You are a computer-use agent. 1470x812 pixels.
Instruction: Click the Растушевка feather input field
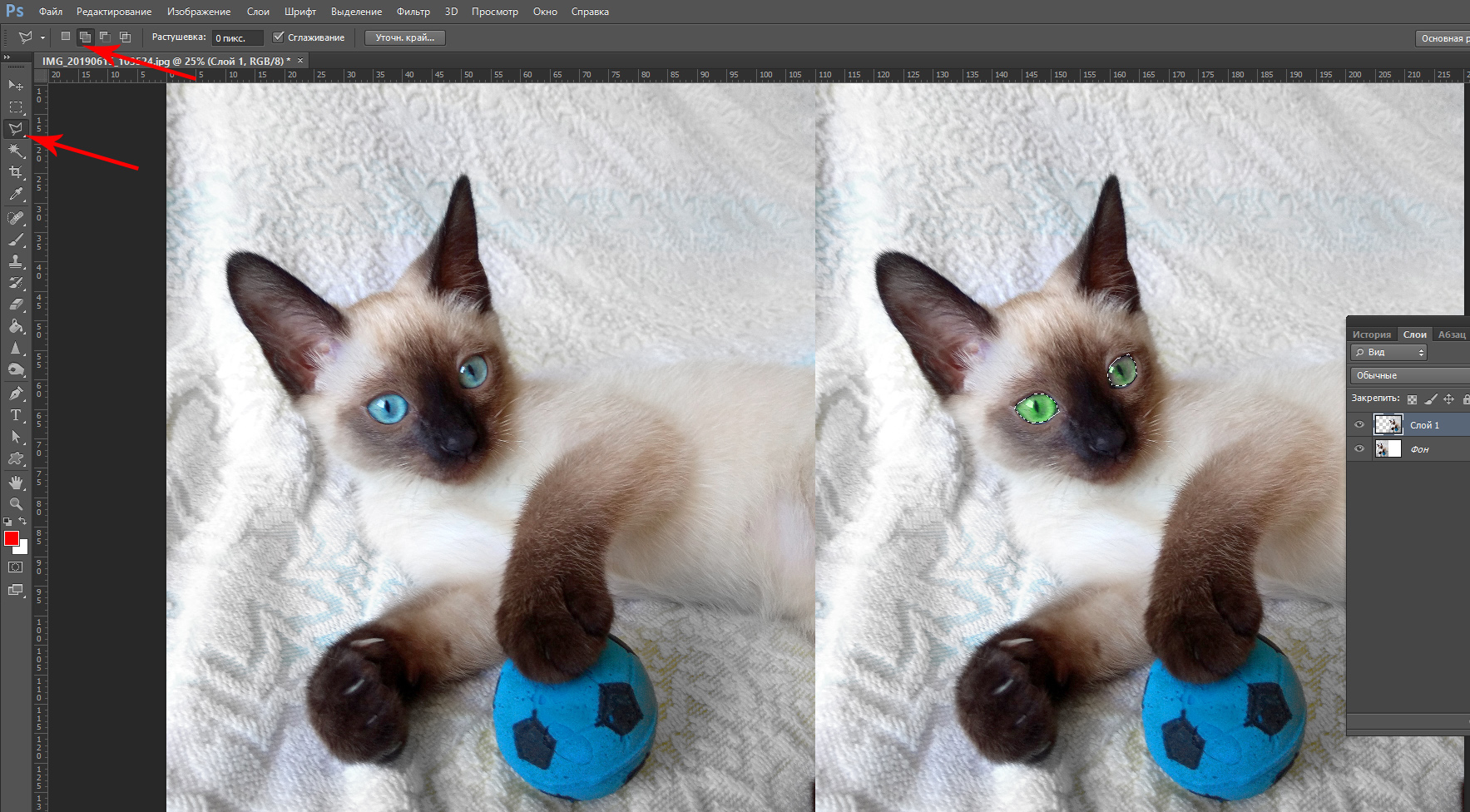pos(237,37)
